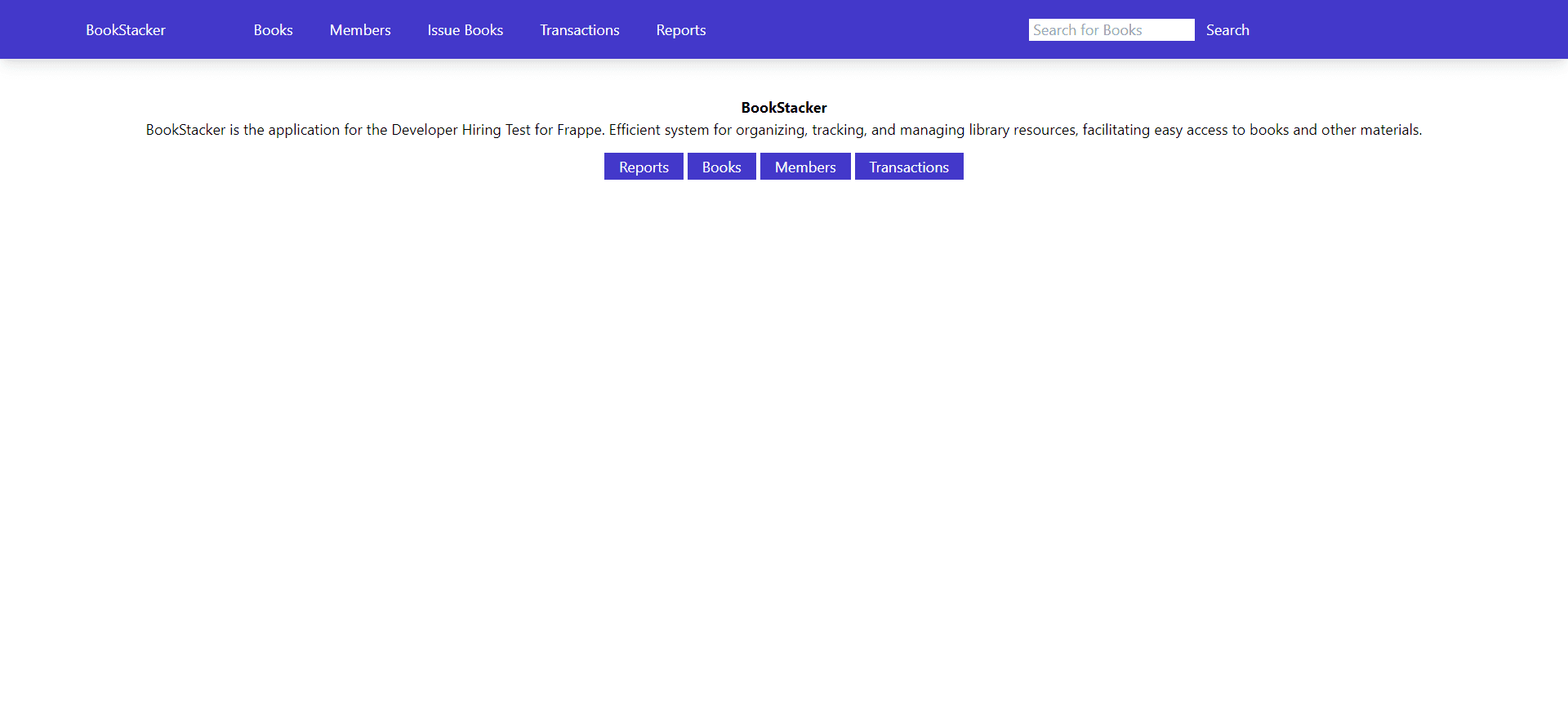1568x709 pixels.
Task: Focus the Search for Books field
Action: (x=1111, y=30)
